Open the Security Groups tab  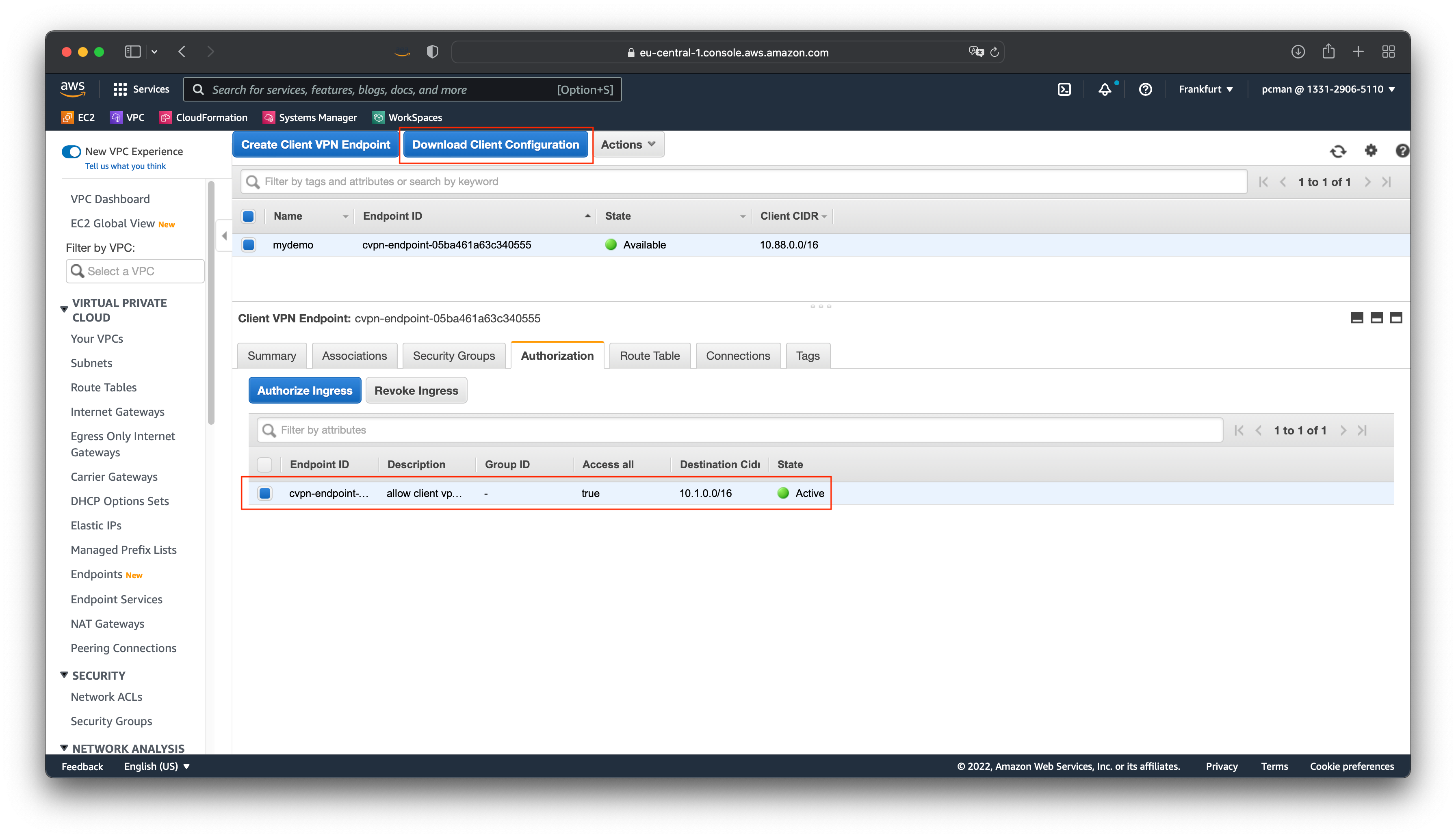(x=454, y=356)
